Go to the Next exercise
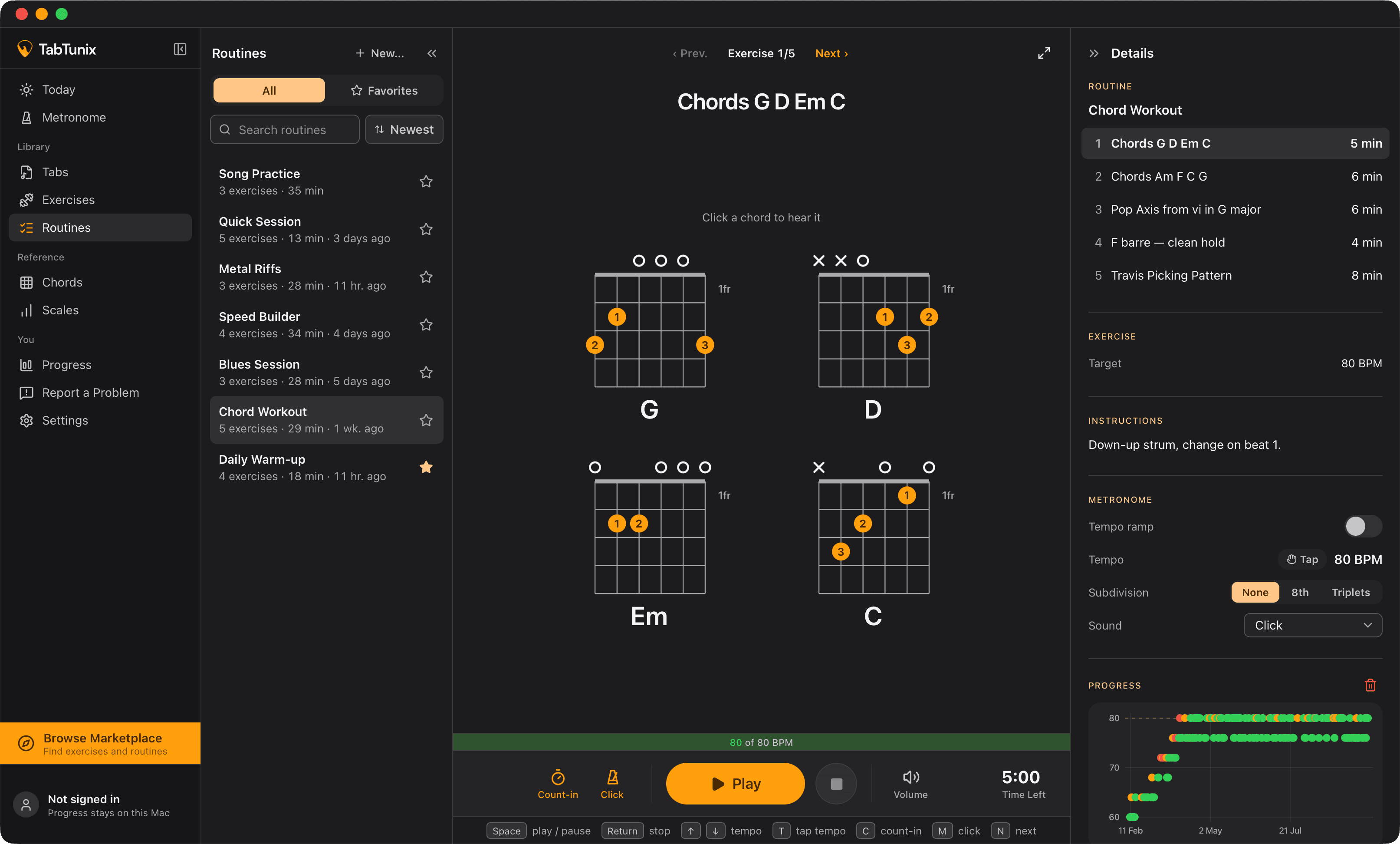 [x=831, y=53]
